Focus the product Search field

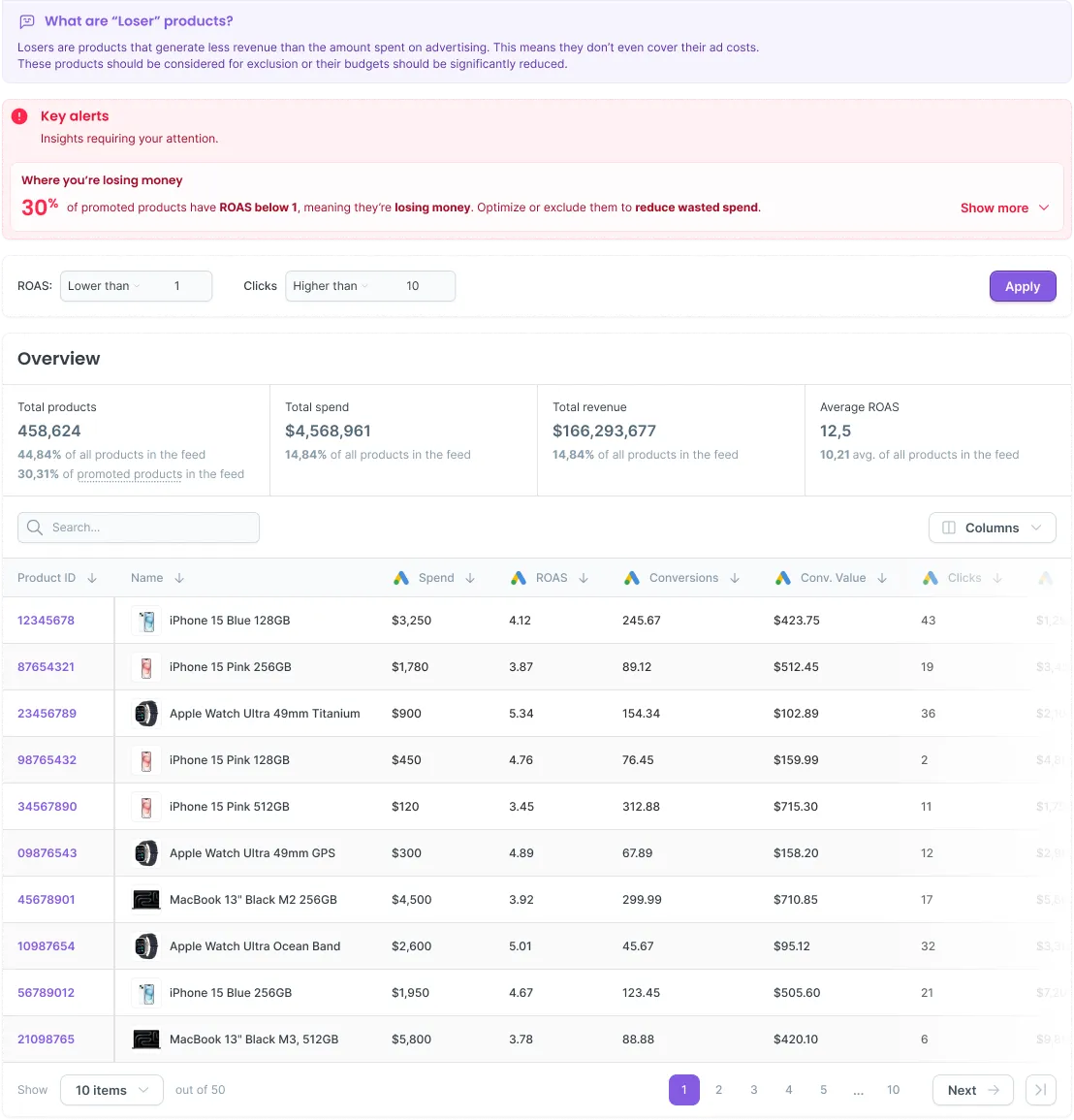(x=139, y=528)
